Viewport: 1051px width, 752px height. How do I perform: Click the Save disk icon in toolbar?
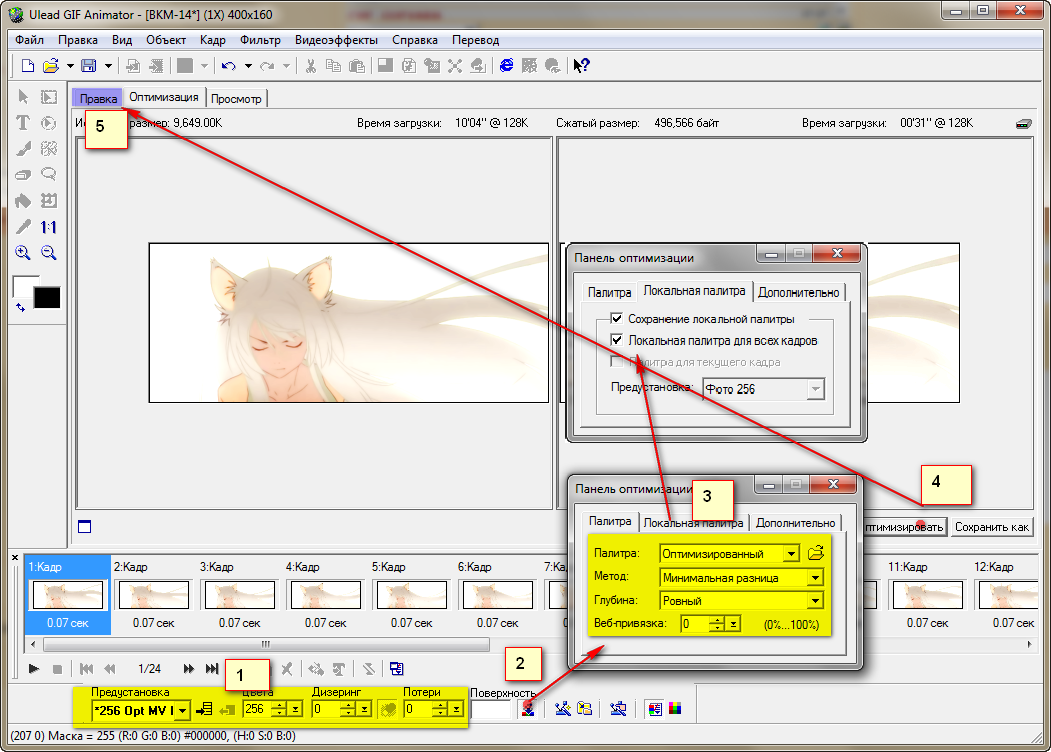tap(89, 66)
